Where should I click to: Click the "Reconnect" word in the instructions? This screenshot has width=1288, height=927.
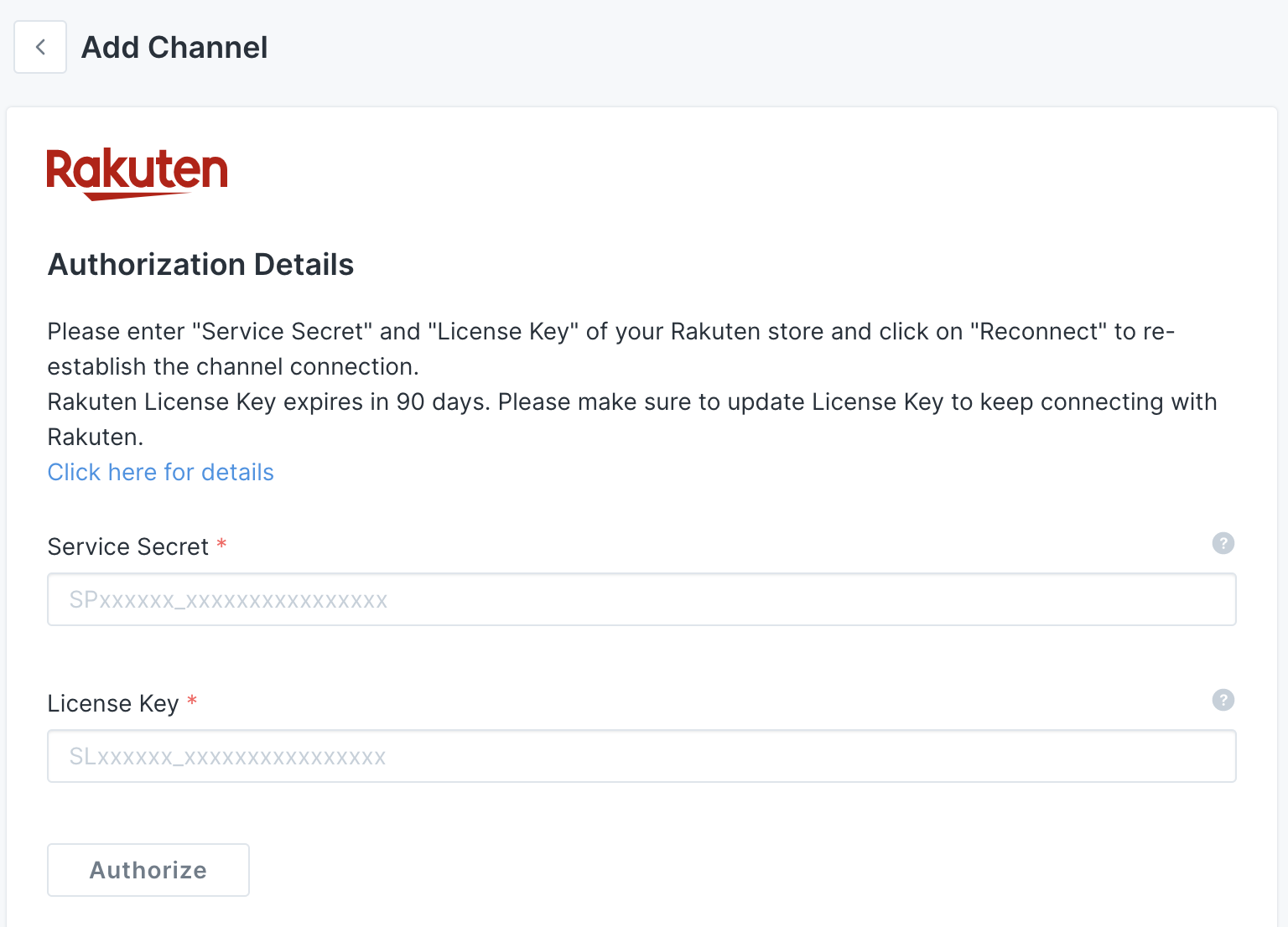click(x=1038, y=332)
